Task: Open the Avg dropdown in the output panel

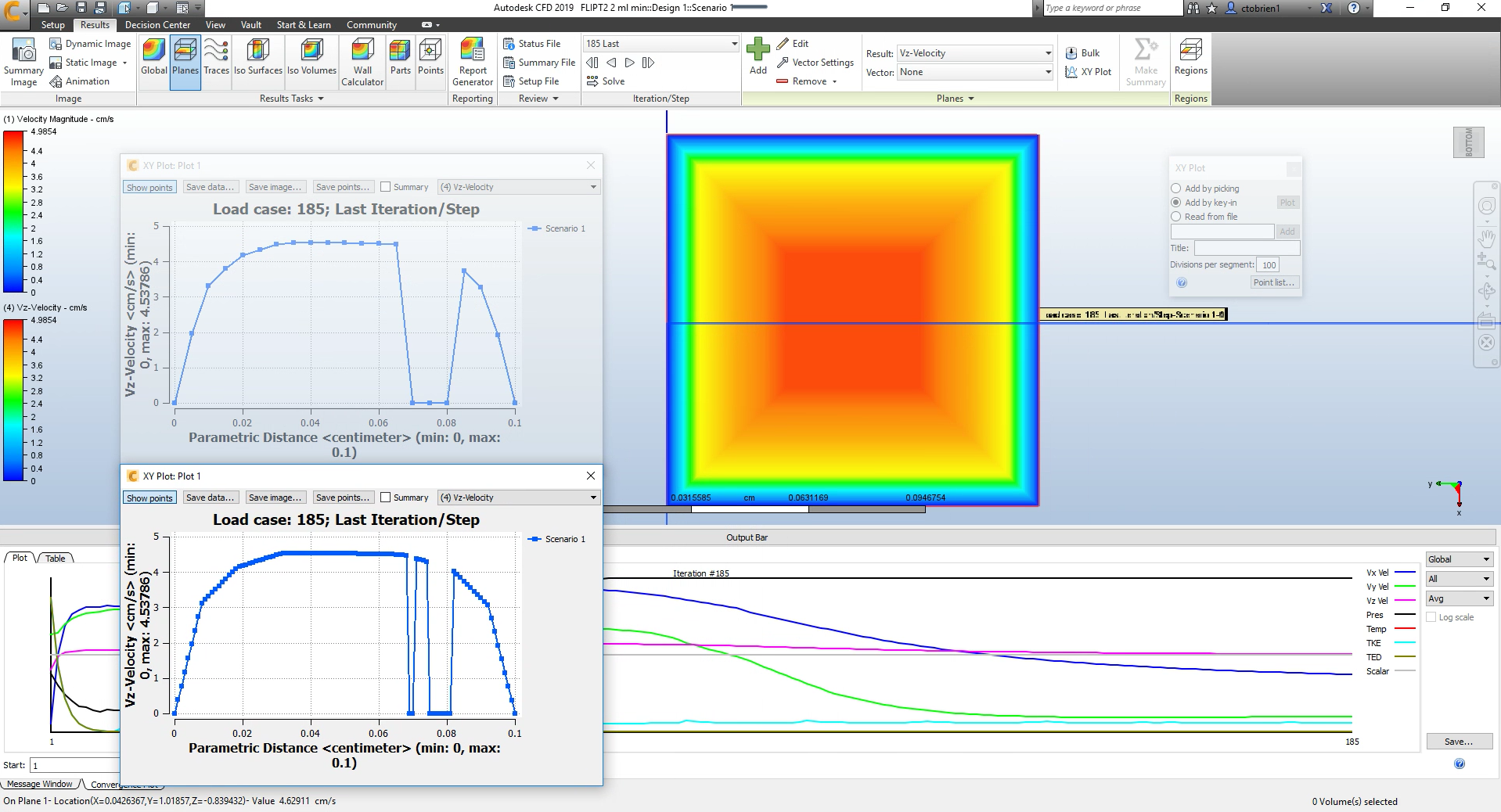Action: pyautogui.click(x=1457, y=598)
